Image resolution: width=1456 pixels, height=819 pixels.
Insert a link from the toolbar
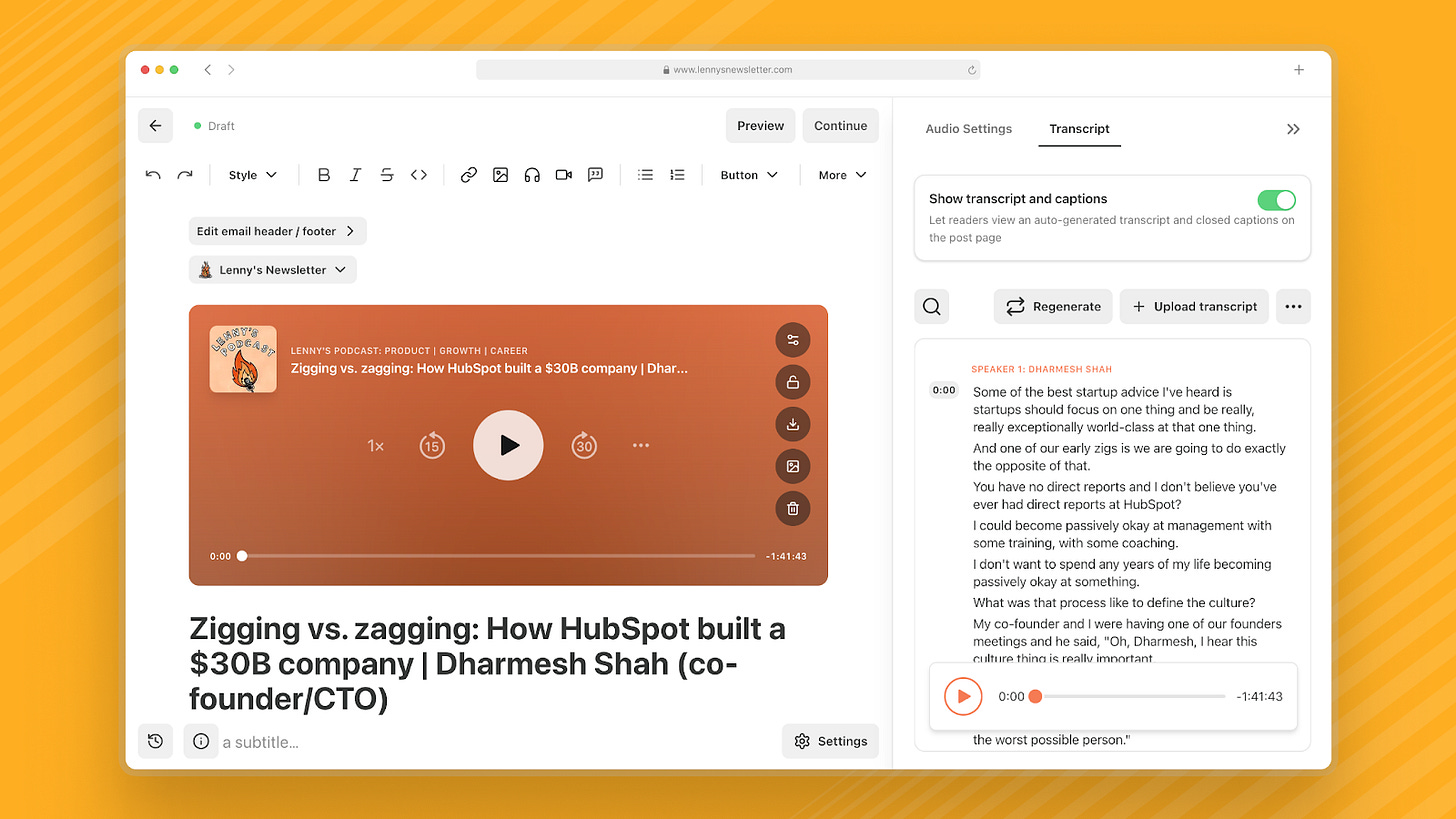[x=468, y=175]
